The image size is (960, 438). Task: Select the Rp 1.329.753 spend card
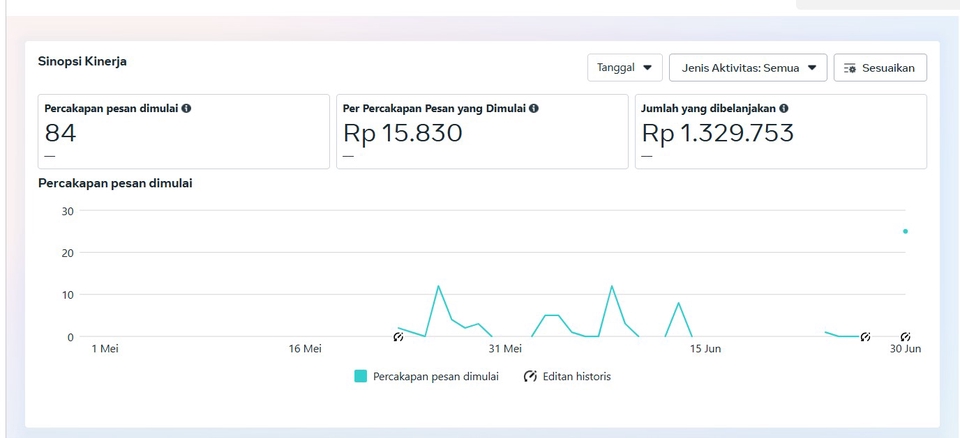[x=780, y=132]
